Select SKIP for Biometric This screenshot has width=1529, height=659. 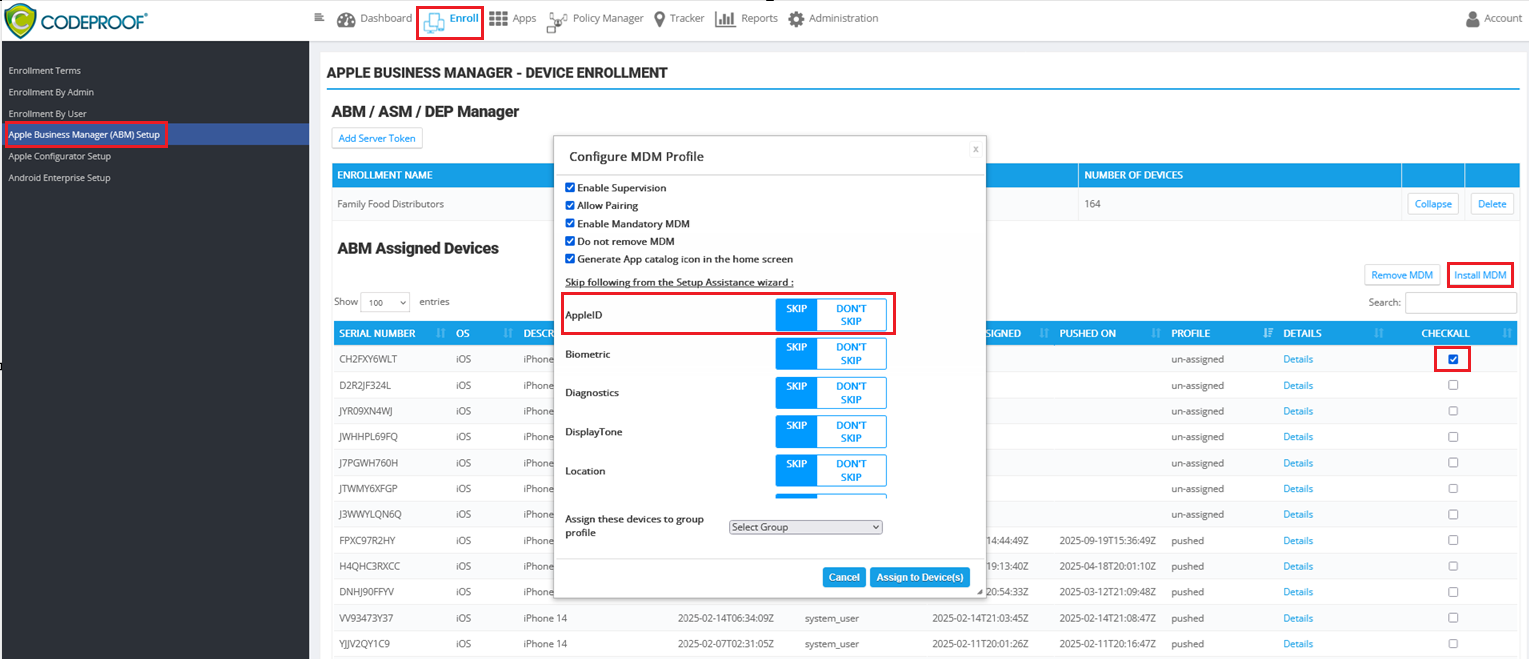click(x=797, y=354)
